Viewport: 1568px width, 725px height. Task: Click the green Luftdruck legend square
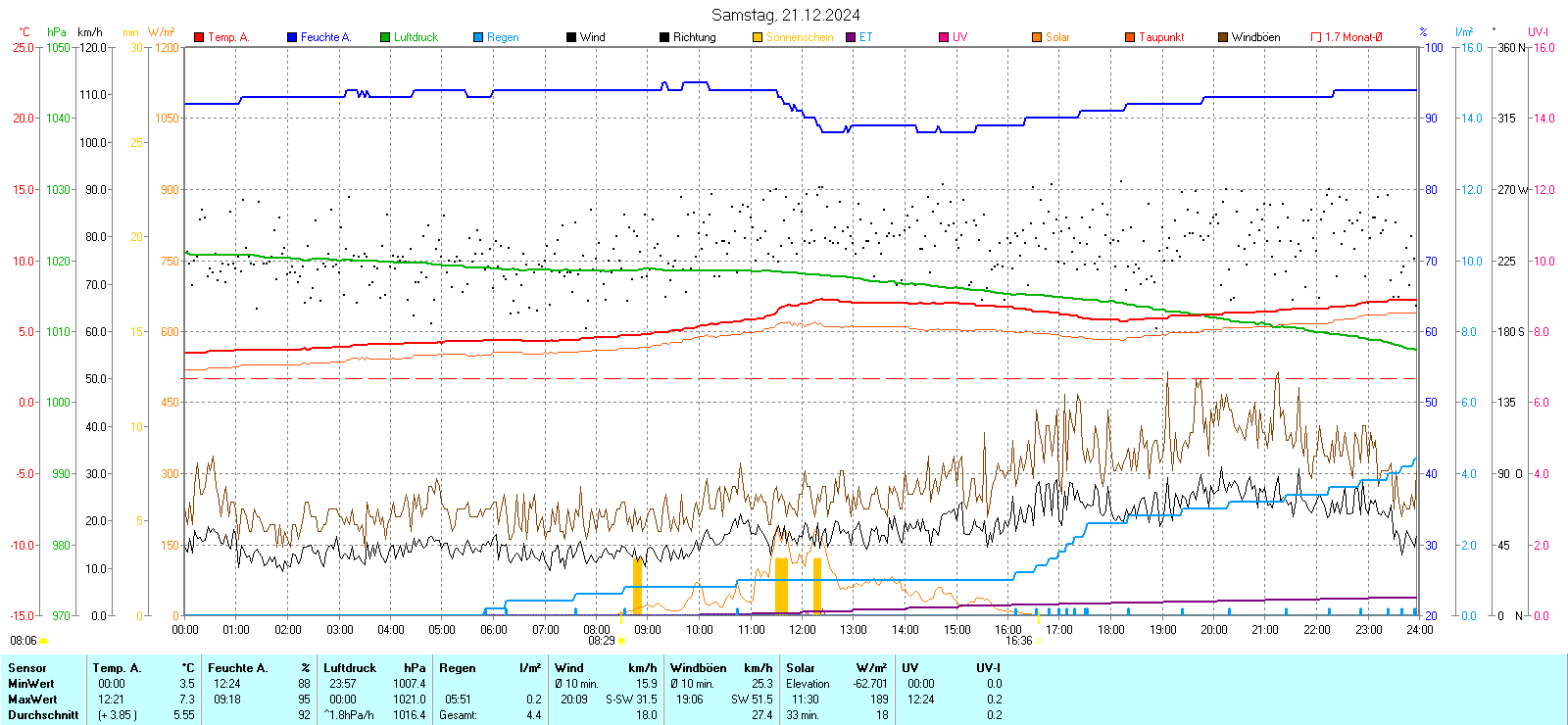[385, 37]
